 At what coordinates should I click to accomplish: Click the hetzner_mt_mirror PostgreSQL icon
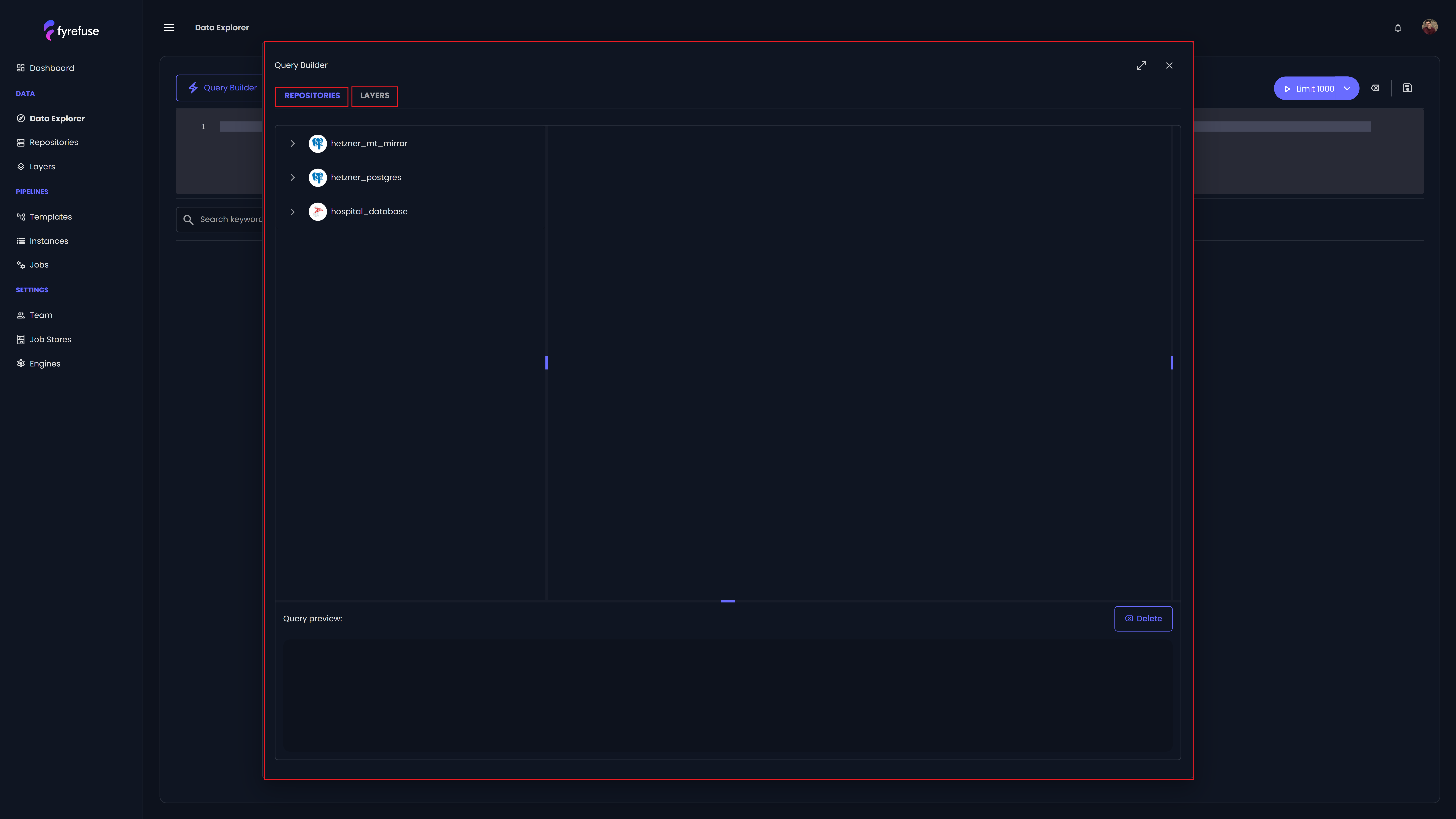click(318, 144)
